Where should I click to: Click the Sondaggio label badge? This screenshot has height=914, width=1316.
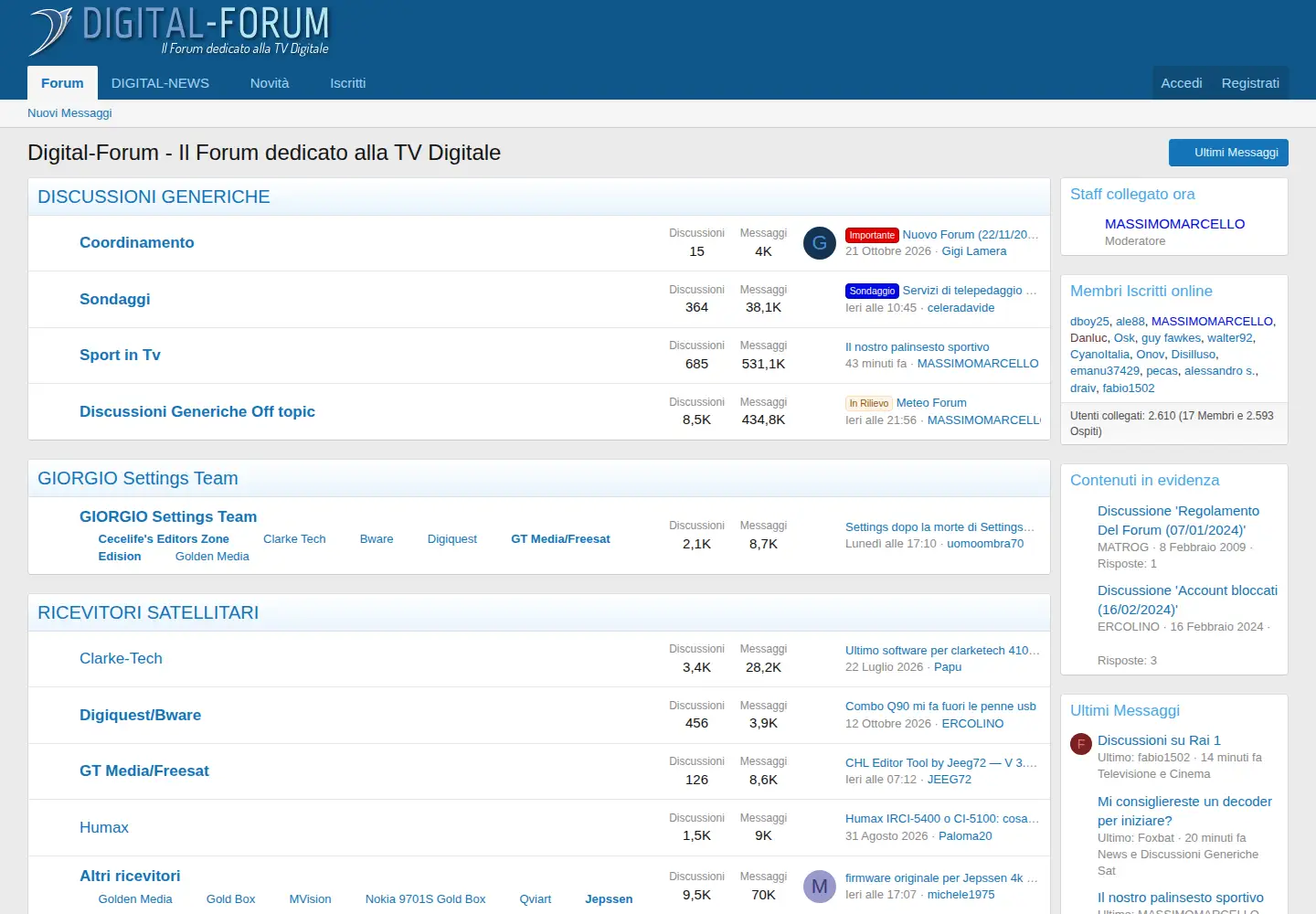point(872,291)
